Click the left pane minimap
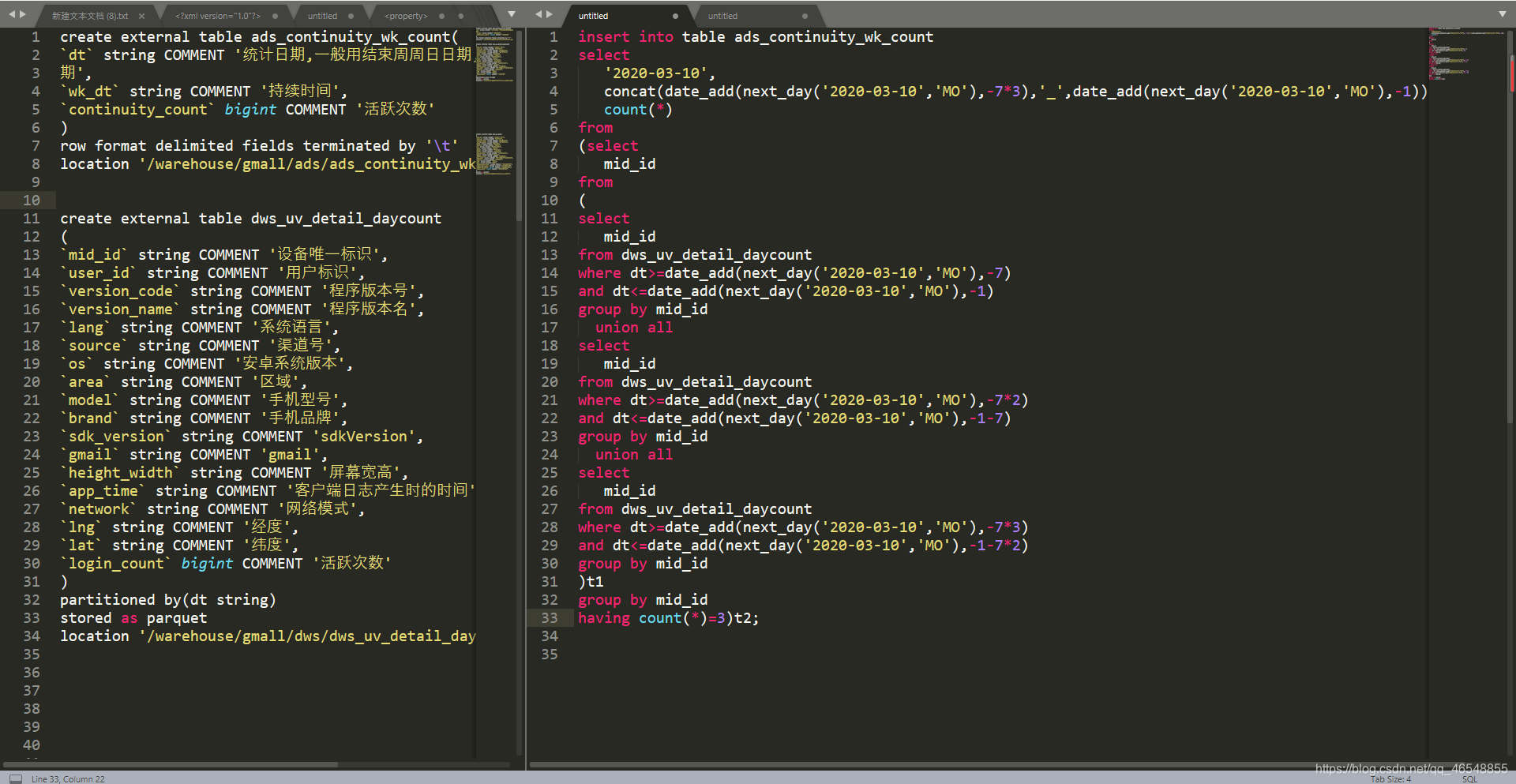Screen dimensions: 1516x784 coord(494,101)
